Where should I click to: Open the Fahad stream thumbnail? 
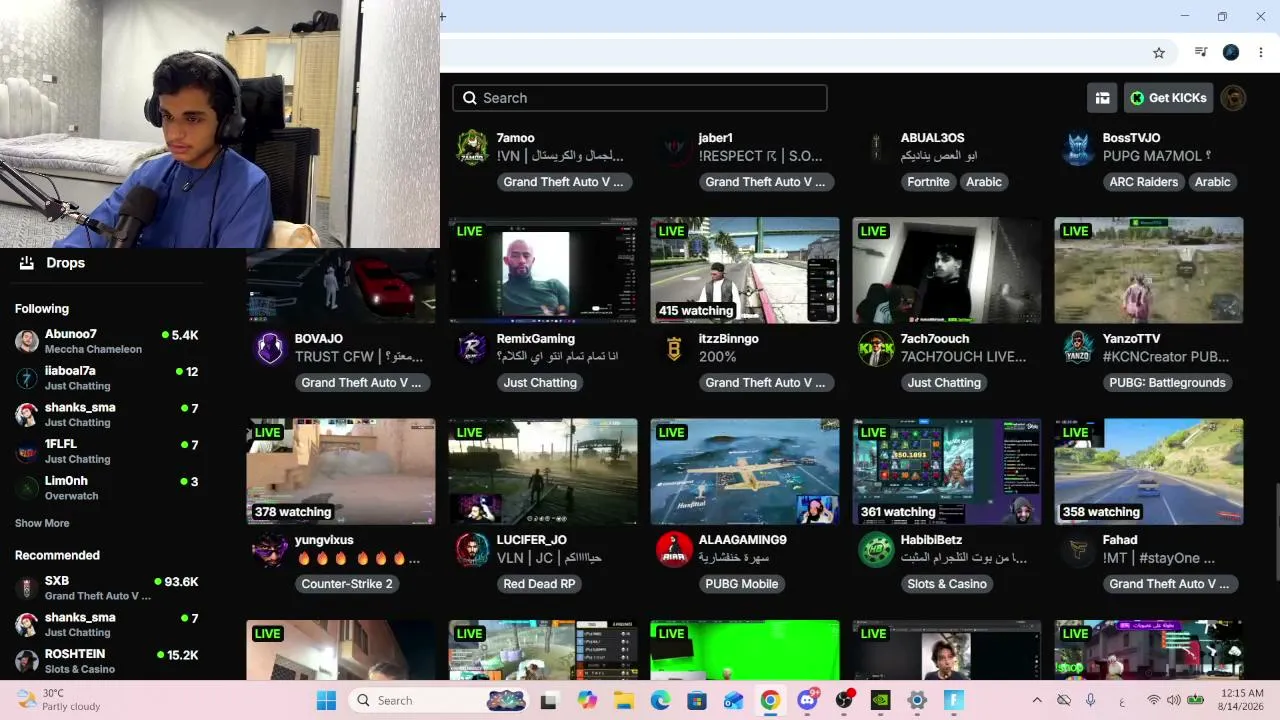1149,471
